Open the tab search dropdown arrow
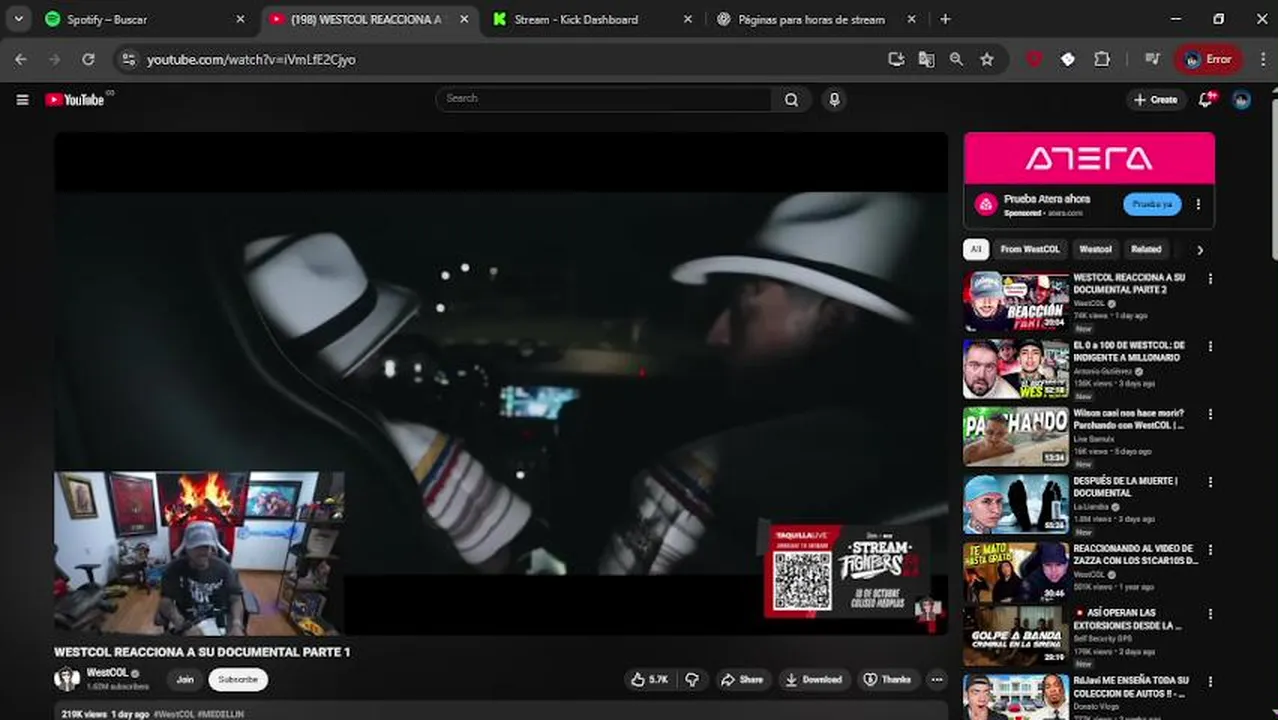 18,19
